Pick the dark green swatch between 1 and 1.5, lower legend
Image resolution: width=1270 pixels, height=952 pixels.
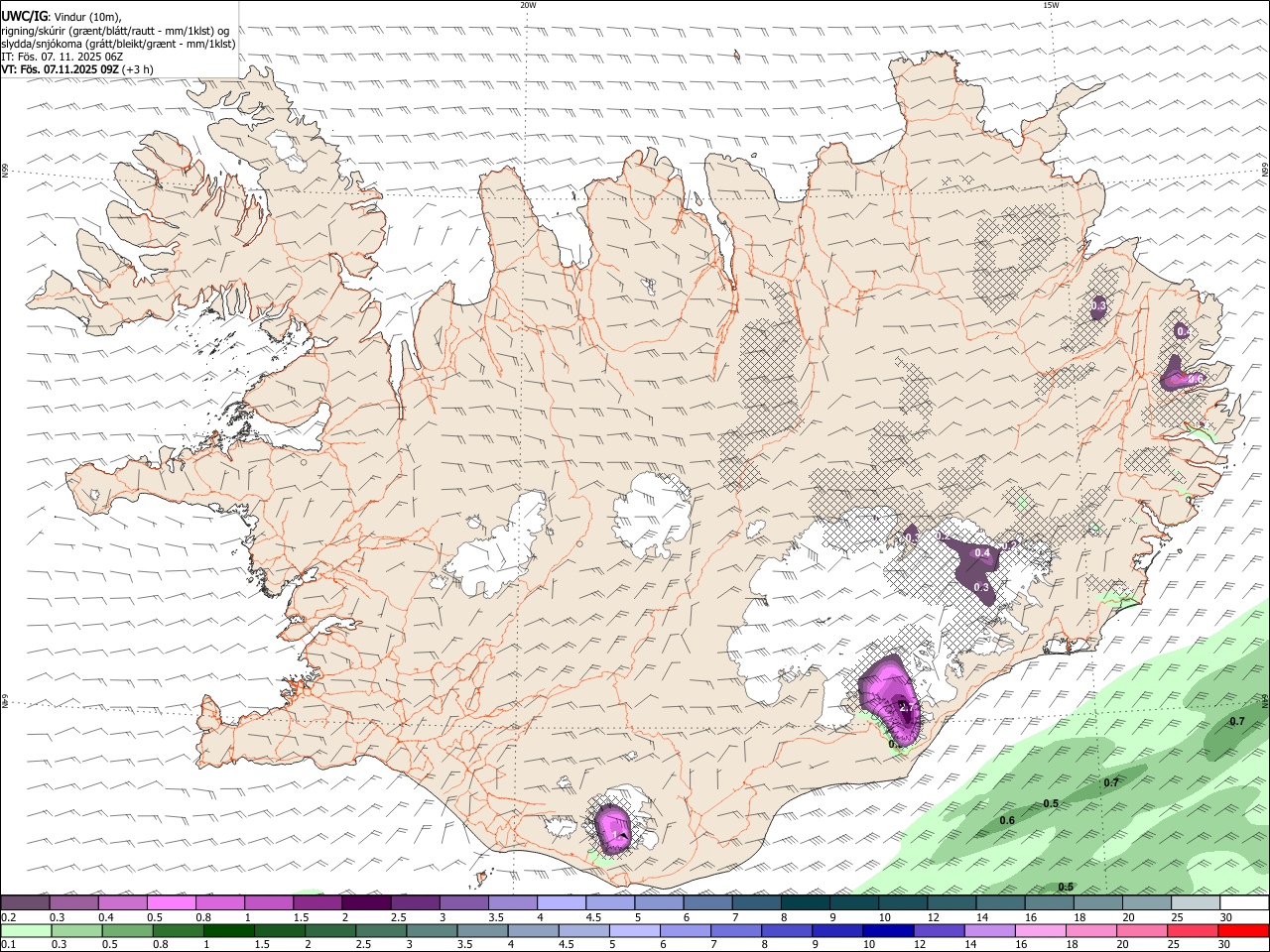[x=228, y=930]
